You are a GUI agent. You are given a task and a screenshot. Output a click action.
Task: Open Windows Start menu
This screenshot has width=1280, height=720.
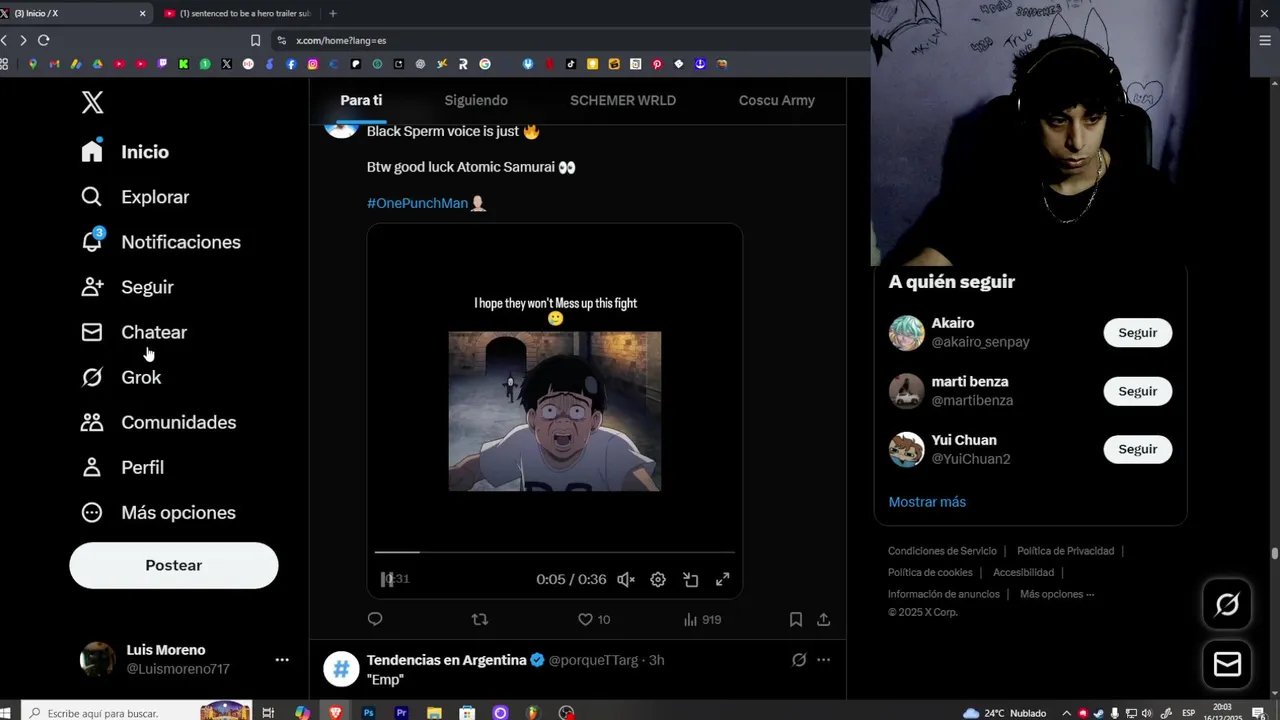point(5,713)
